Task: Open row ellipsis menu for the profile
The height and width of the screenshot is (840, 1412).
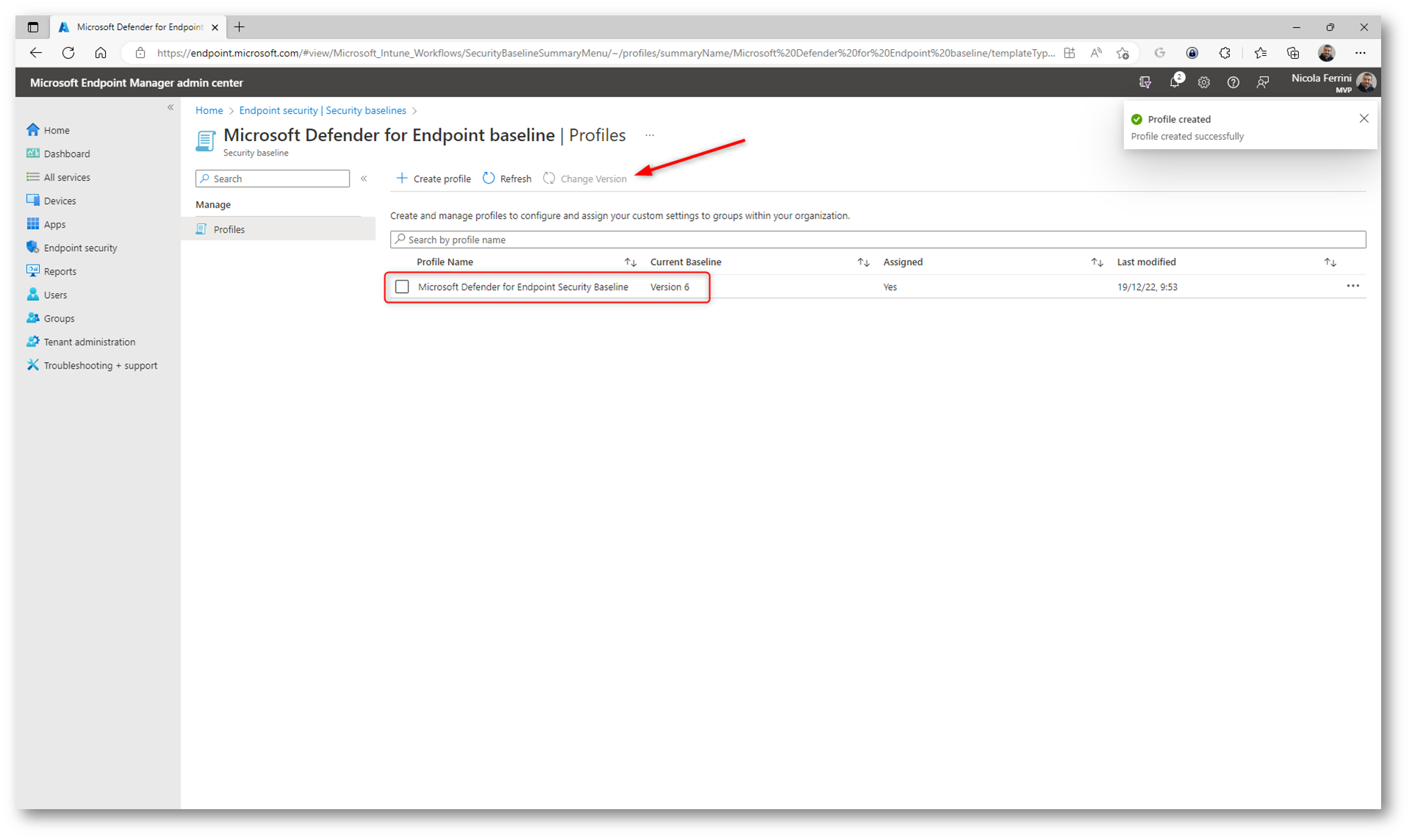Action: pos(1352,286)
